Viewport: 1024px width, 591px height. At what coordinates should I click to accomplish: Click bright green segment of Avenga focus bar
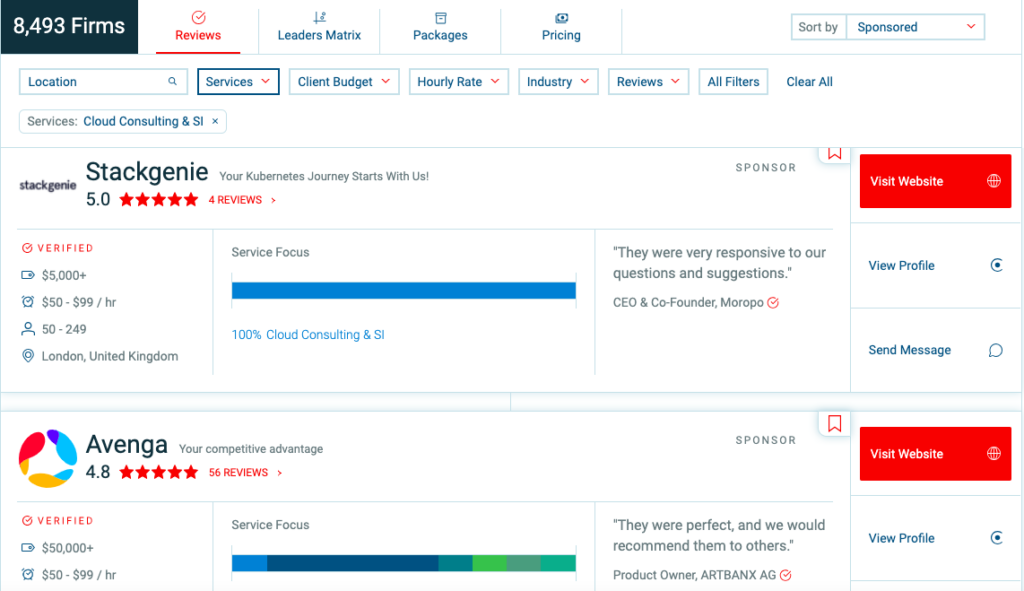click(489, 563)
